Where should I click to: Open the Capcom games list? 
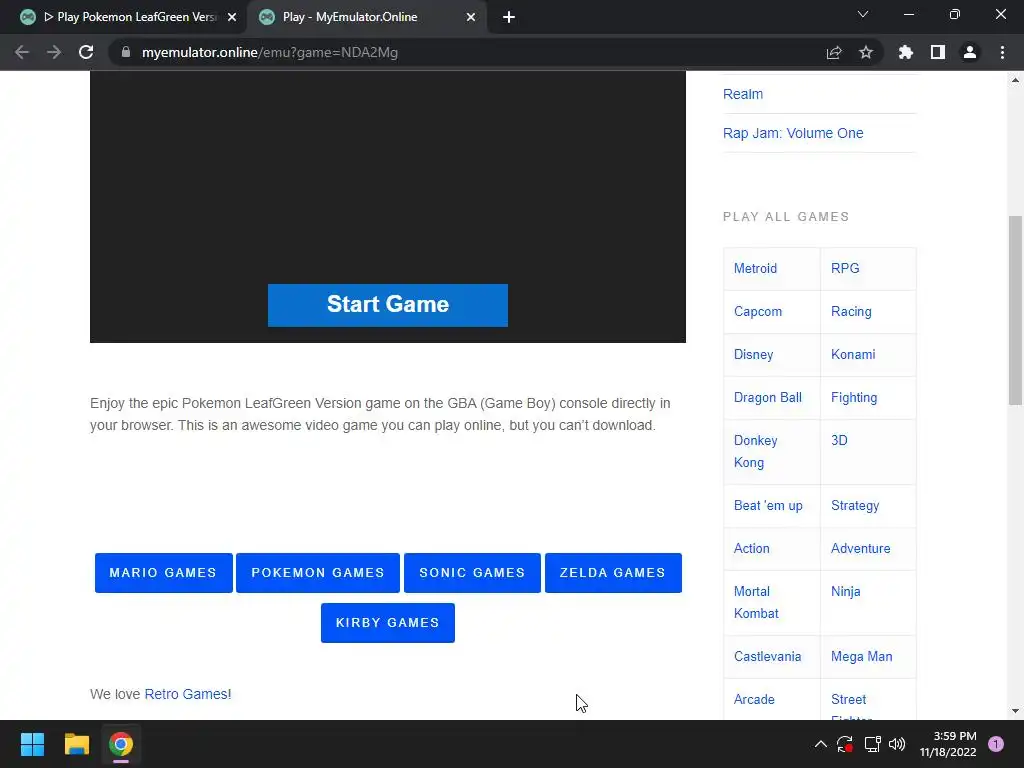click(758, 312)
